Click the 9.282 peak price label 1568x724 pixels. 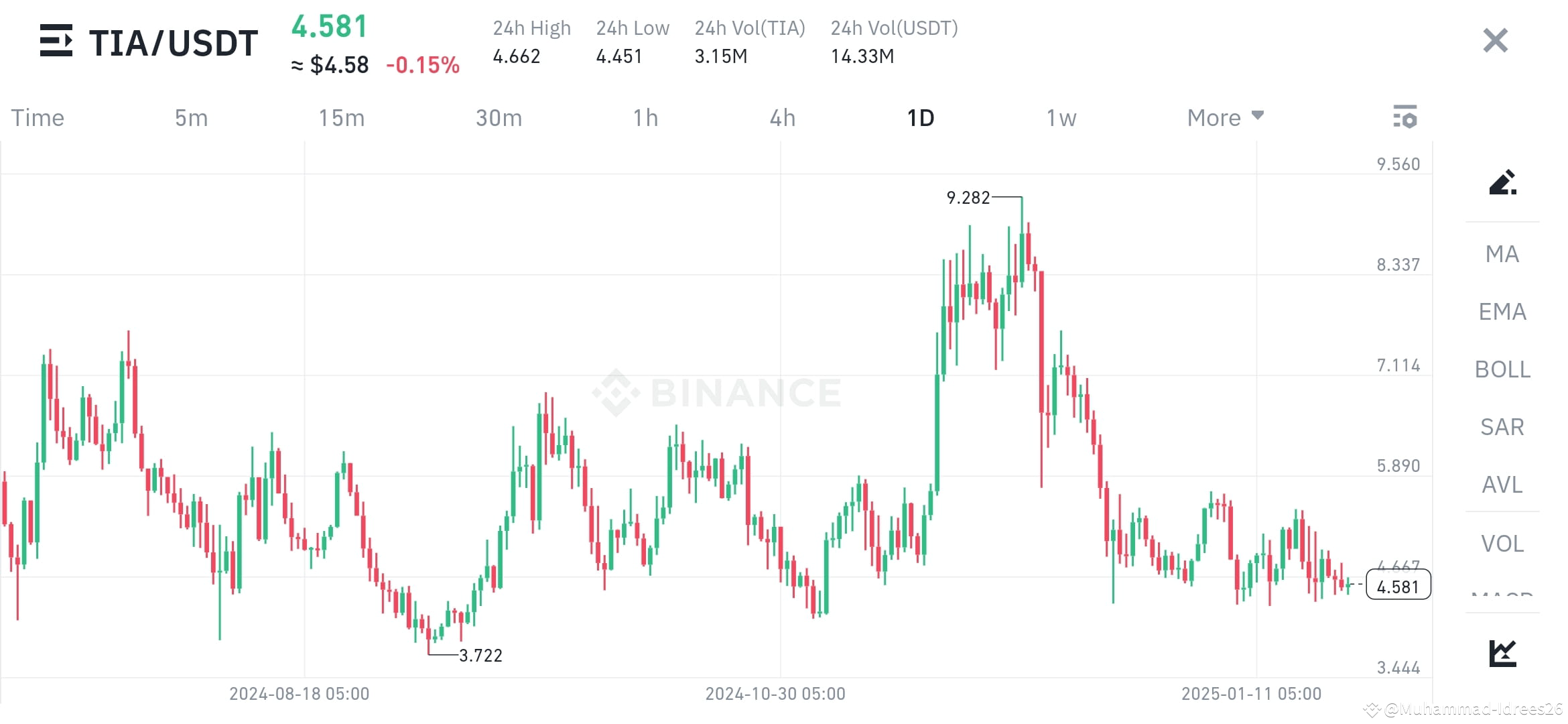click(967, 198)
